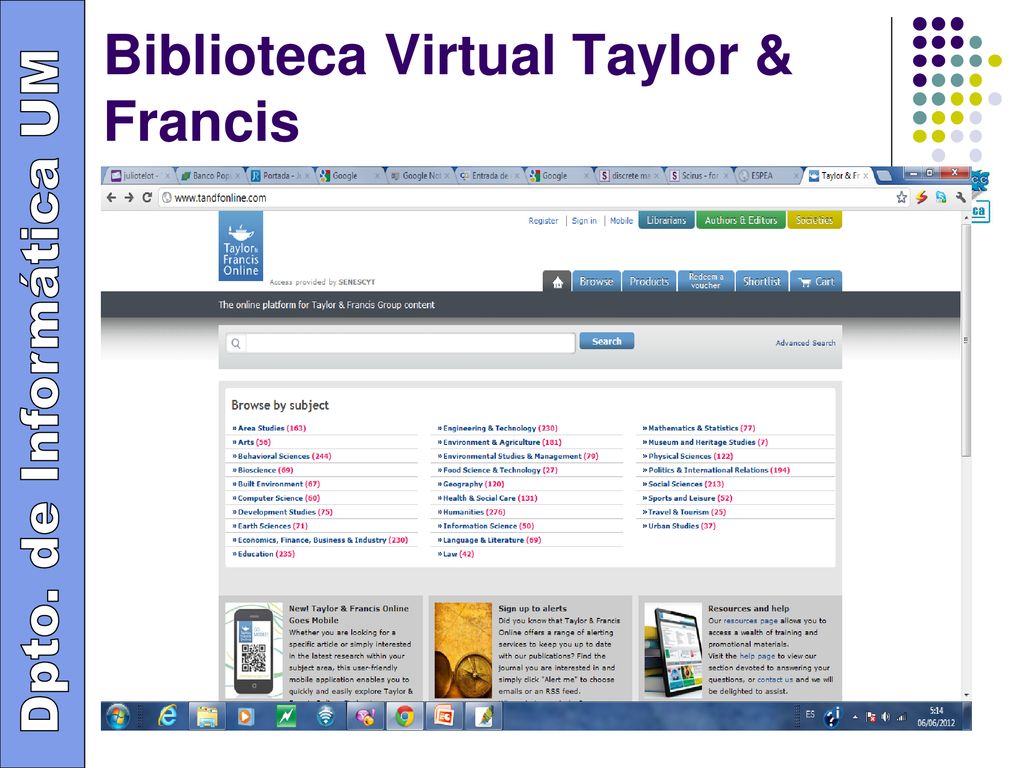This screenshot has width=1024, height=768.
Task: Switch to the ESPEA browser tab
Action: 767,176
